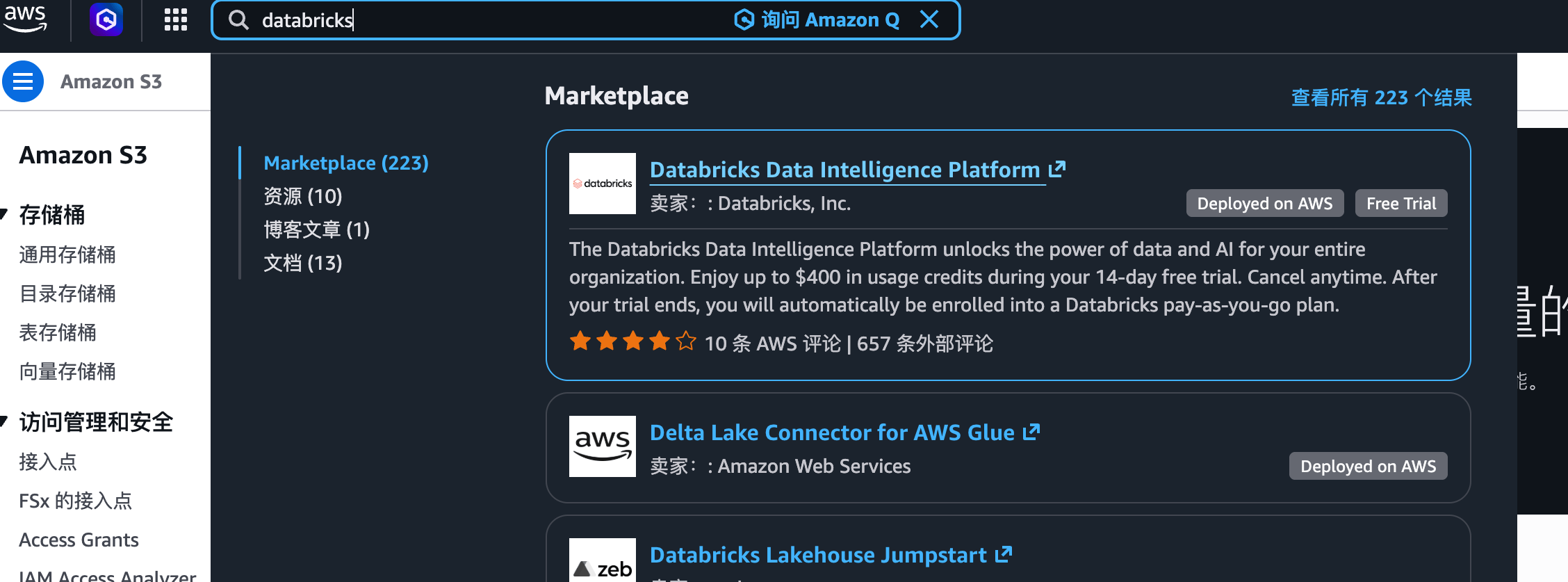The image size is (1568, 582).
Task: Open the services grid menu icon
Action: [176, 19]
